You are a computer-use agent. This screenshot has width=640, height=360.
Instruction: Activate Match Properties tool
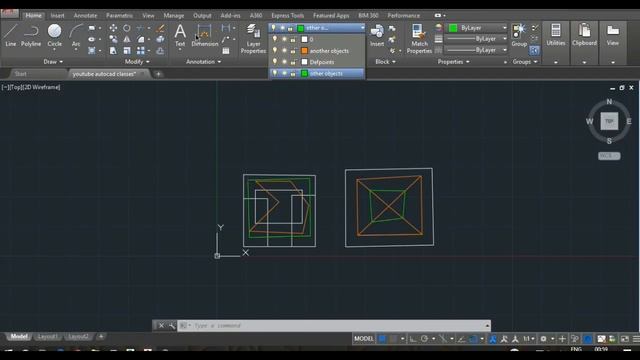tap(419, 39)
